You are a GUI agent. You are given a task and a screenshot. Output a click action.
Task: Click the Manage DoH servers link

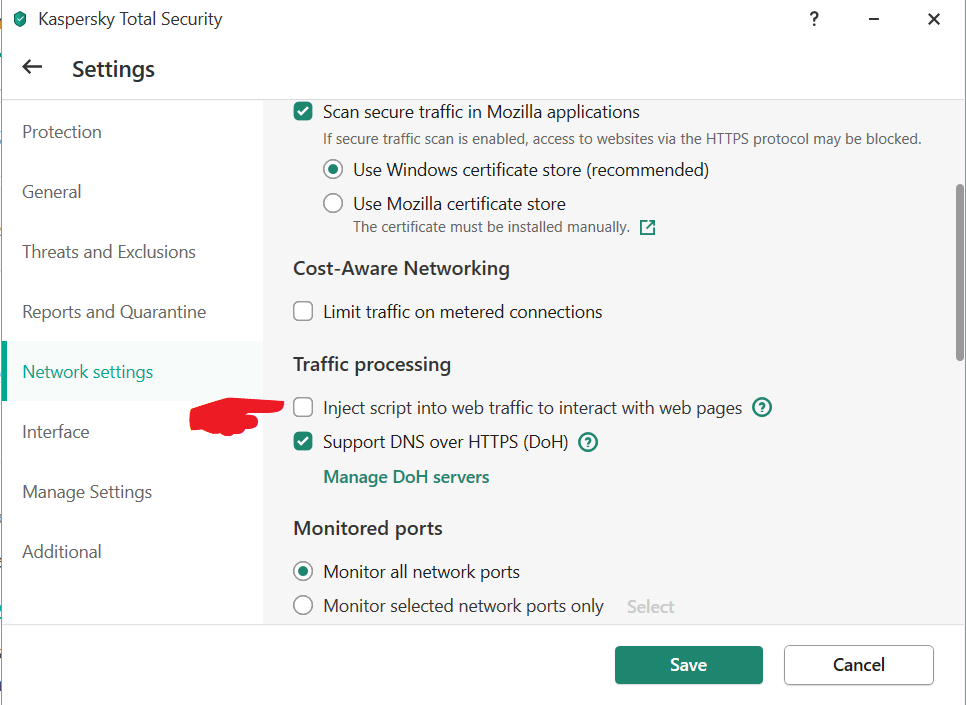pyautogui.click(x=406, y=477)
